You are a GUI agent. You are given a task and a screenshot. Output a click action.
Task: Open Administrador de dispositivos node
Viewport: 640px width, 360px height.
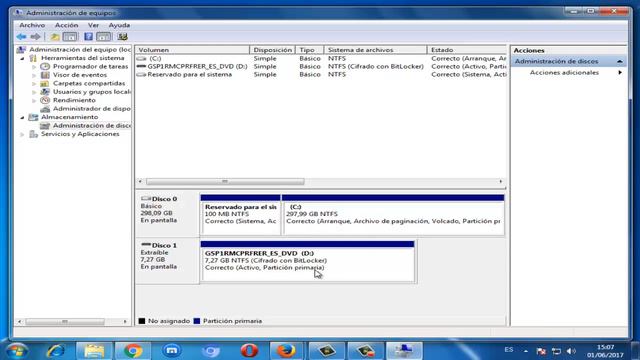pos(91,109)
